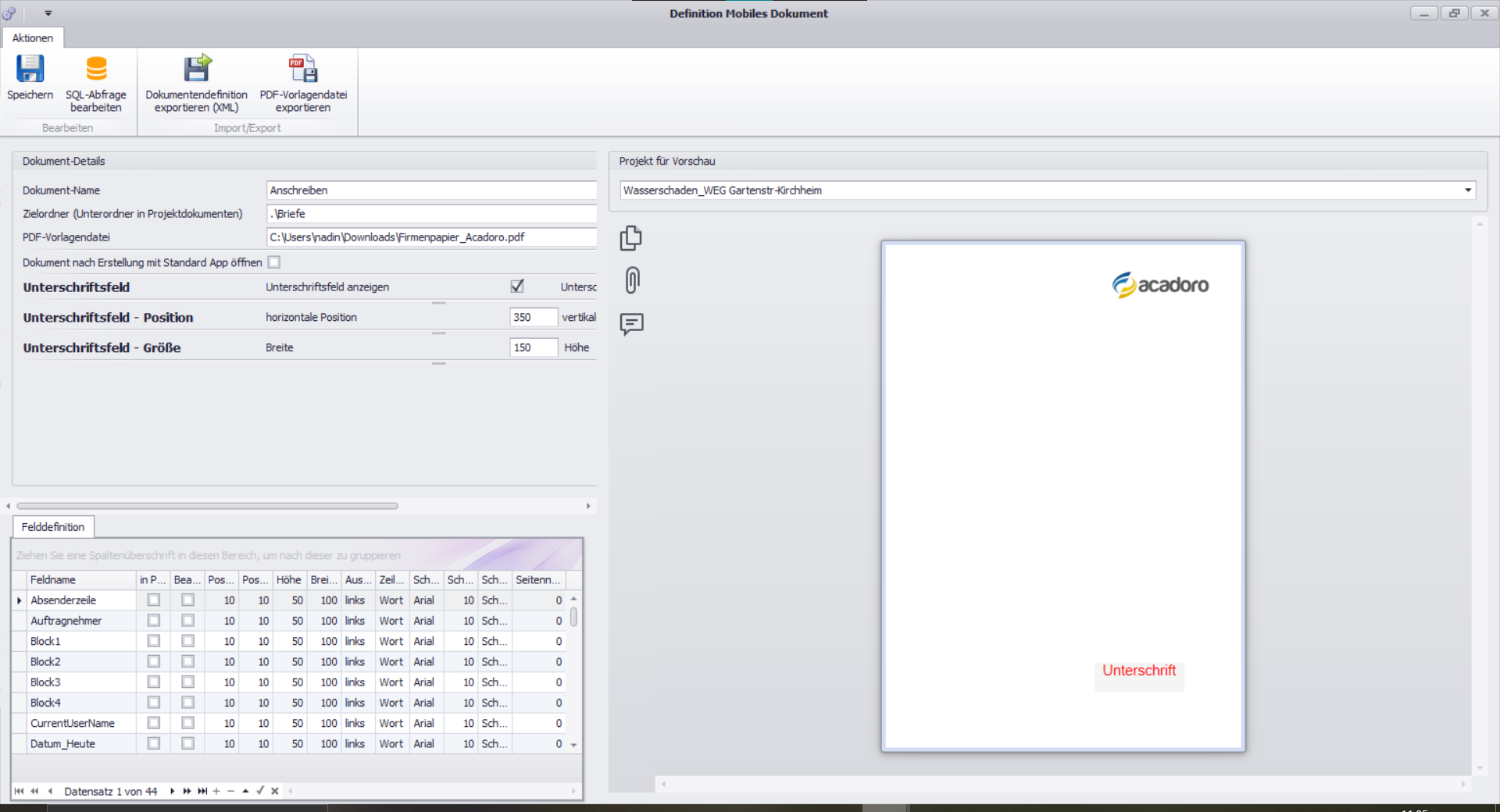
Task: Open the attachments paperclip icon
Action: click(x=632, y=280)
